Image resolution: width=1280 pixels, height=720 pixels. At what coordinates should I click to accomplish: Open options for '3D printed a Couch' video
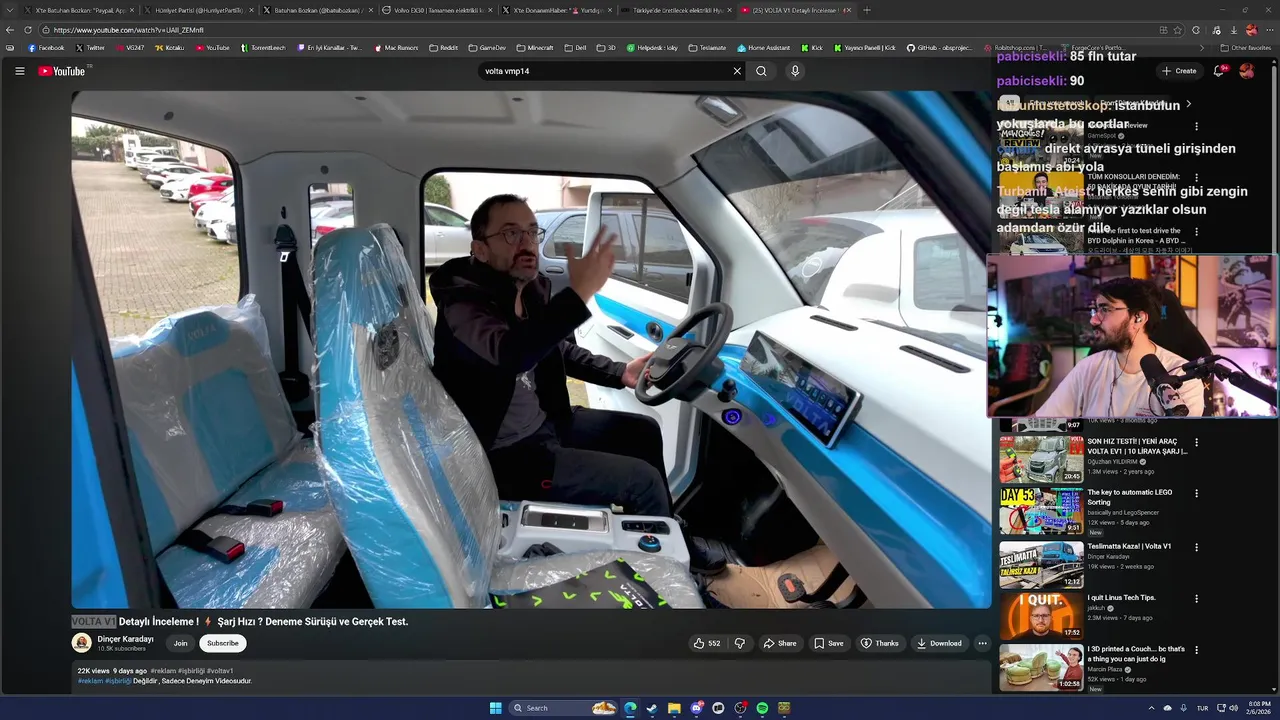click(1196, 649)
